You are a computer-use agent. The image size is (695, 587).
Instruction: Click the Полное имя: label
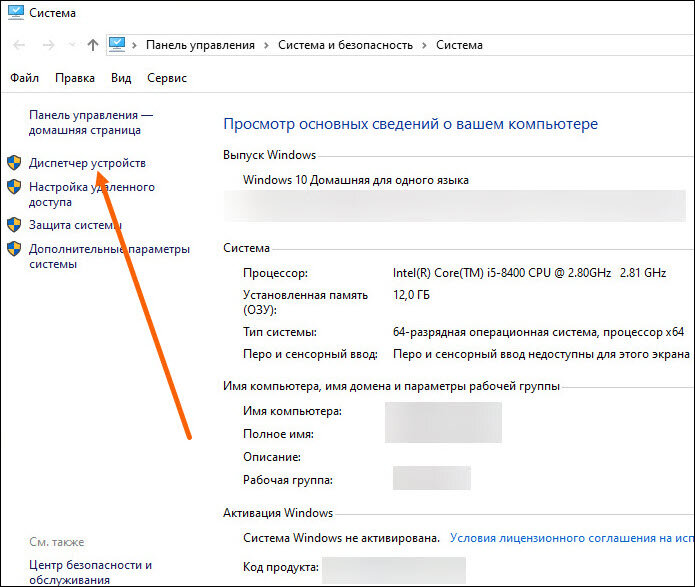pos(278,434)
